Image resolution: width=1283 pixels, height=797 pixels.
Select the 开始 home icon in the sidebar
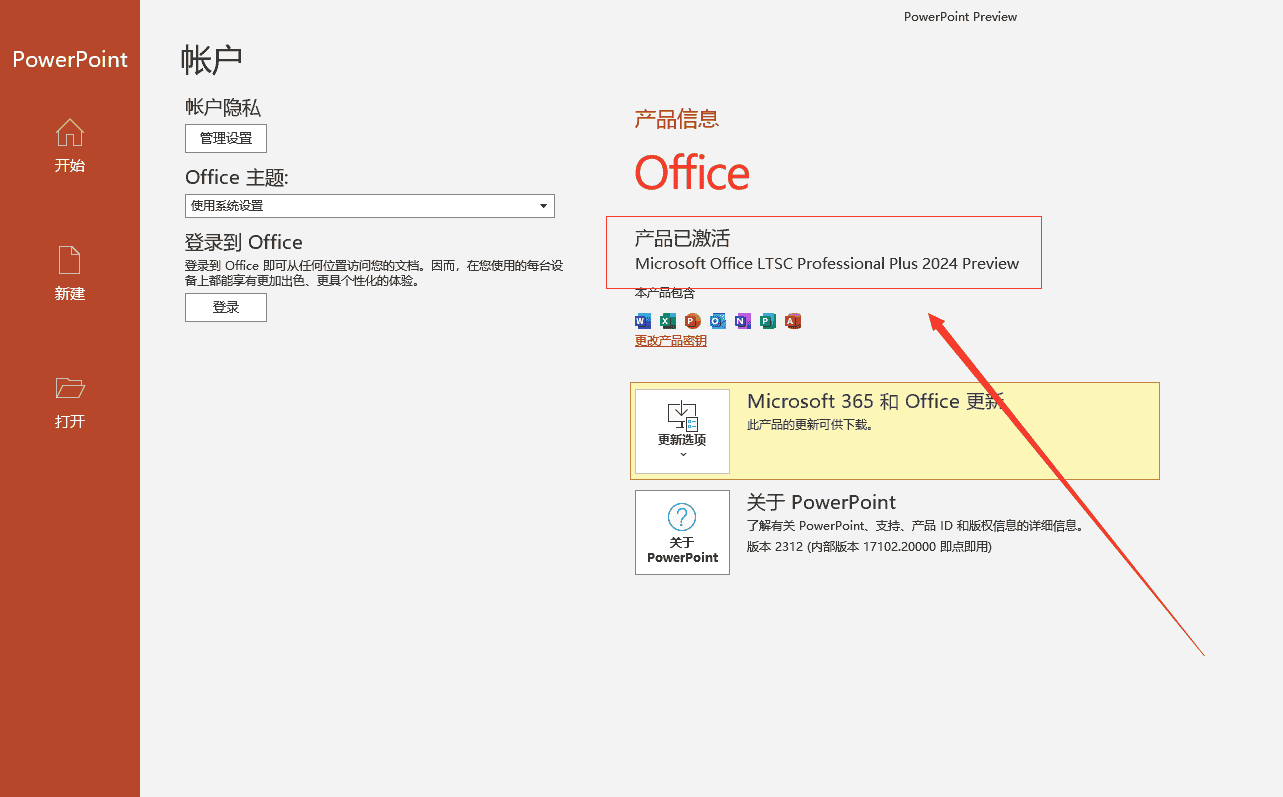pos(69,133)
